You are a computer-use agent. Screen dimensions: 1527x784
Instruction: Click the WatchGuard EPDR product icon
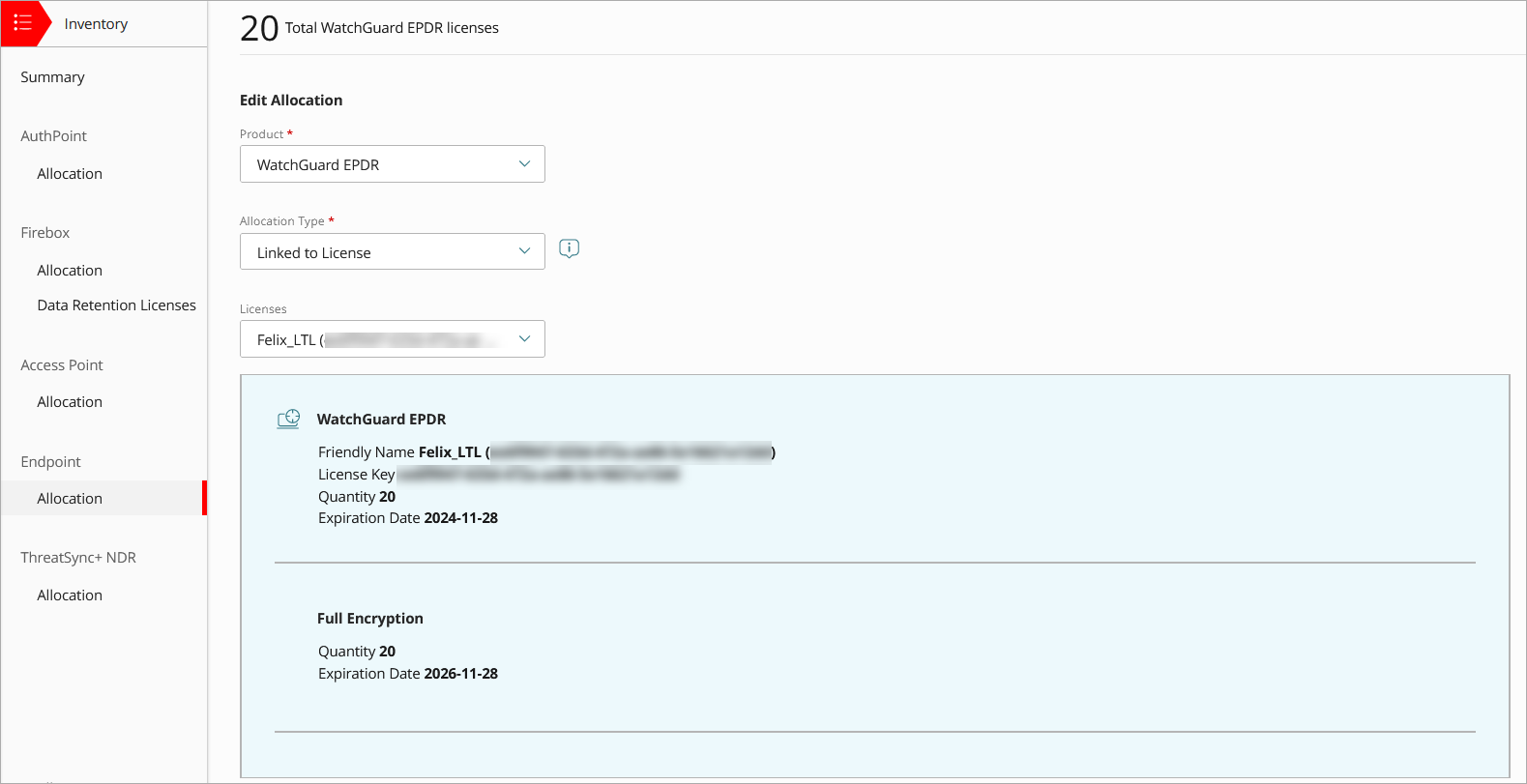288,419
